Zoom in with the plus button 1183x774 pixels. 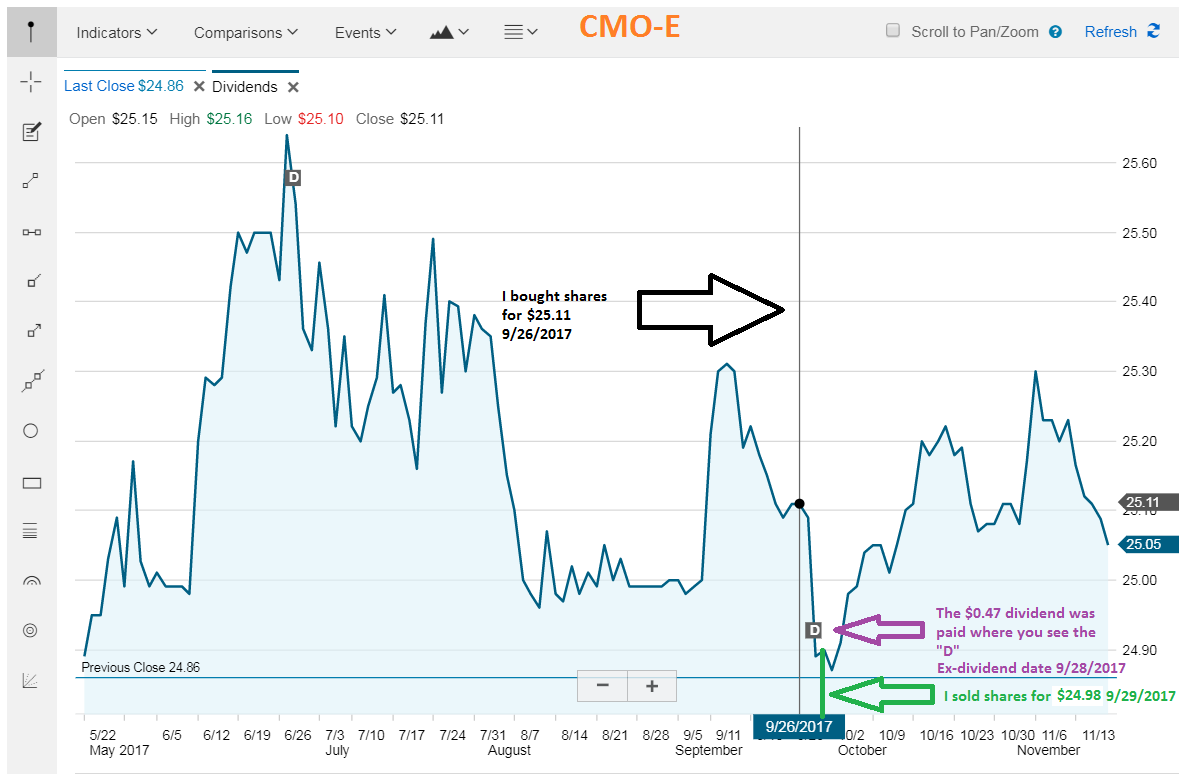[652, 686]
